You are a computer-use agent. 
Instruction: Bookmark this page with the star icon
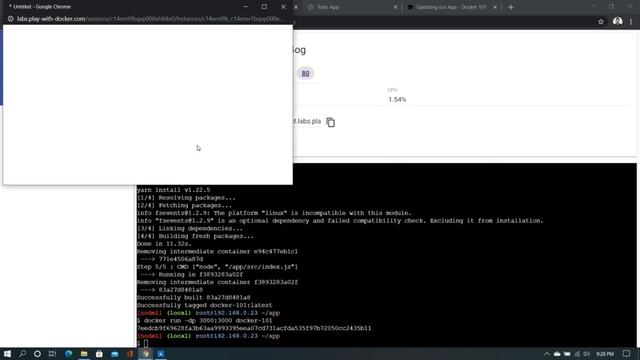click(x=601, y=22)
